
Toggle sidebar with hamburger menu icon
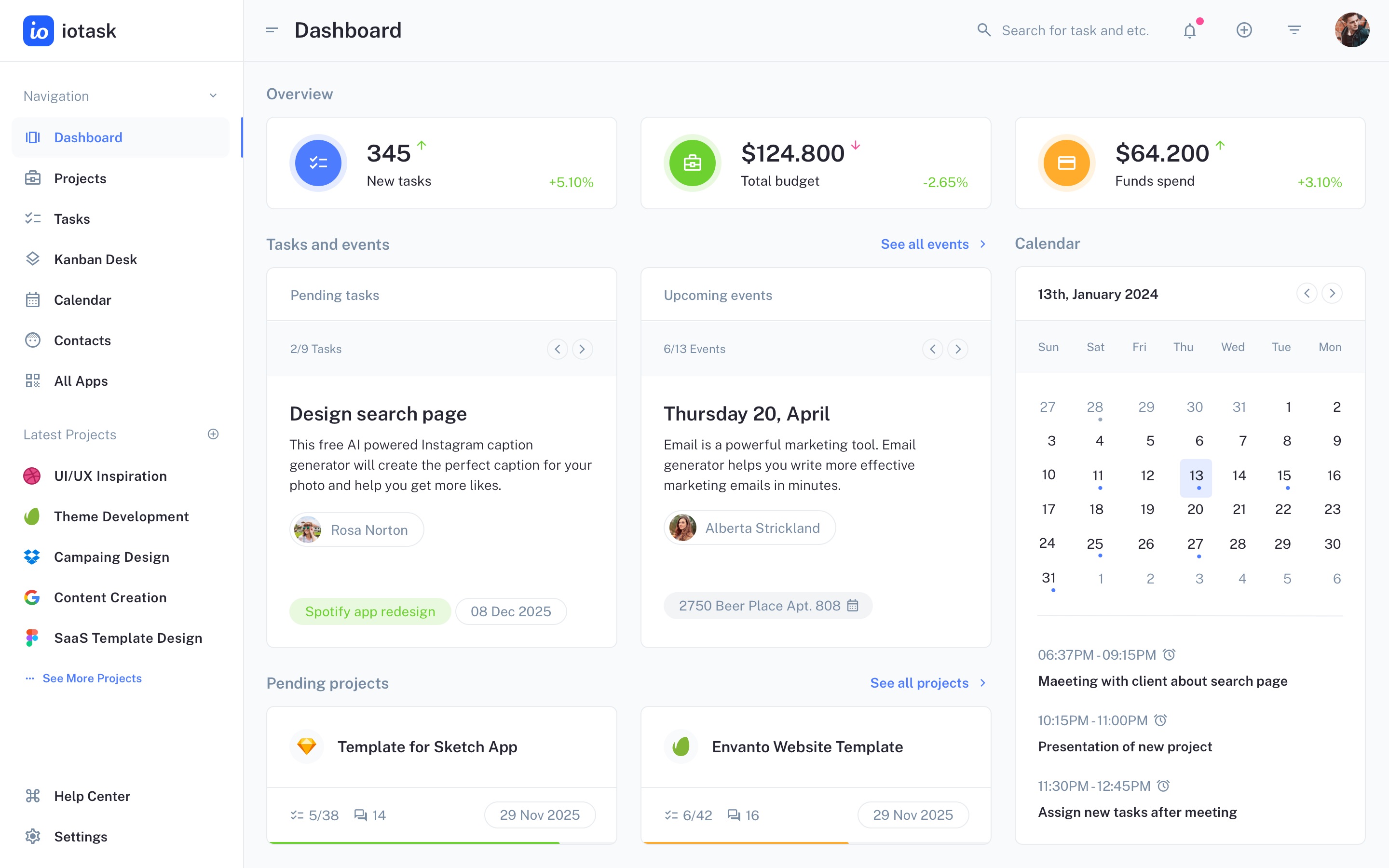coord(272,30)
